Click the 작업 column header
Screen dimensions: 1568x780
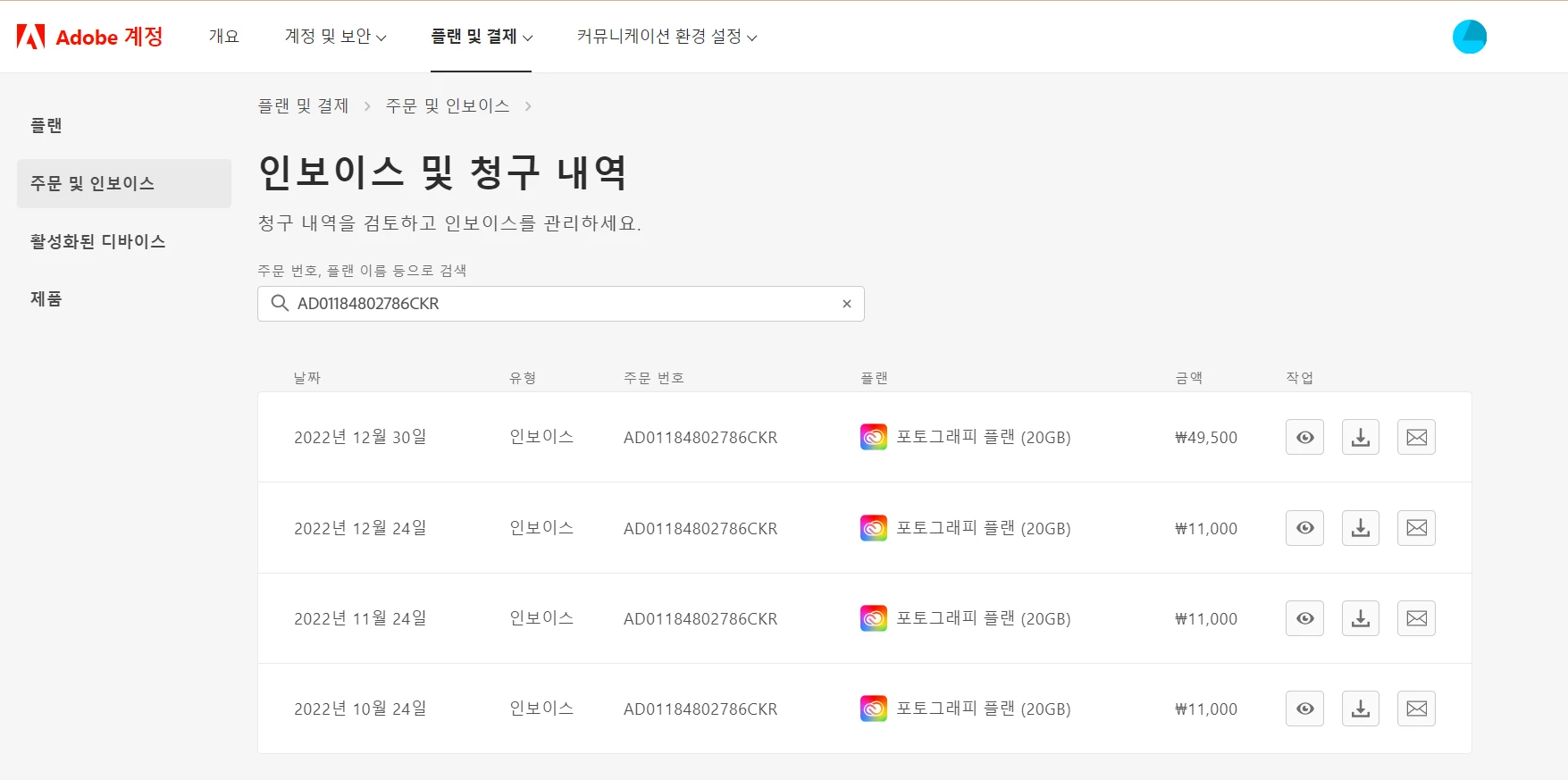(x=1300, y=378)
